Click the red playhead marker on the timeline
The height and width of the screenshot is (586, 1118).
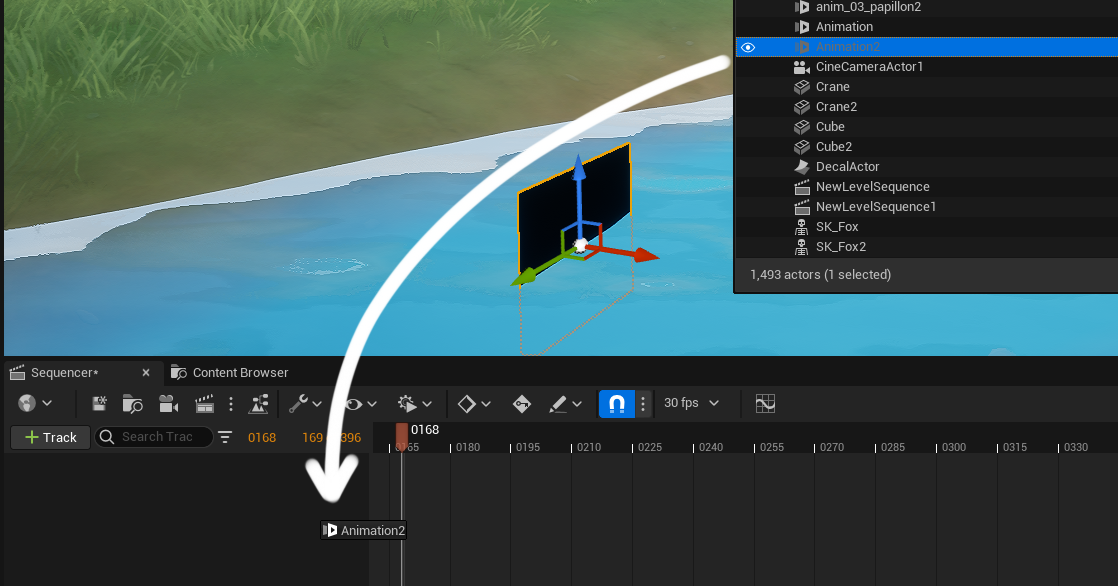point(401,432)
